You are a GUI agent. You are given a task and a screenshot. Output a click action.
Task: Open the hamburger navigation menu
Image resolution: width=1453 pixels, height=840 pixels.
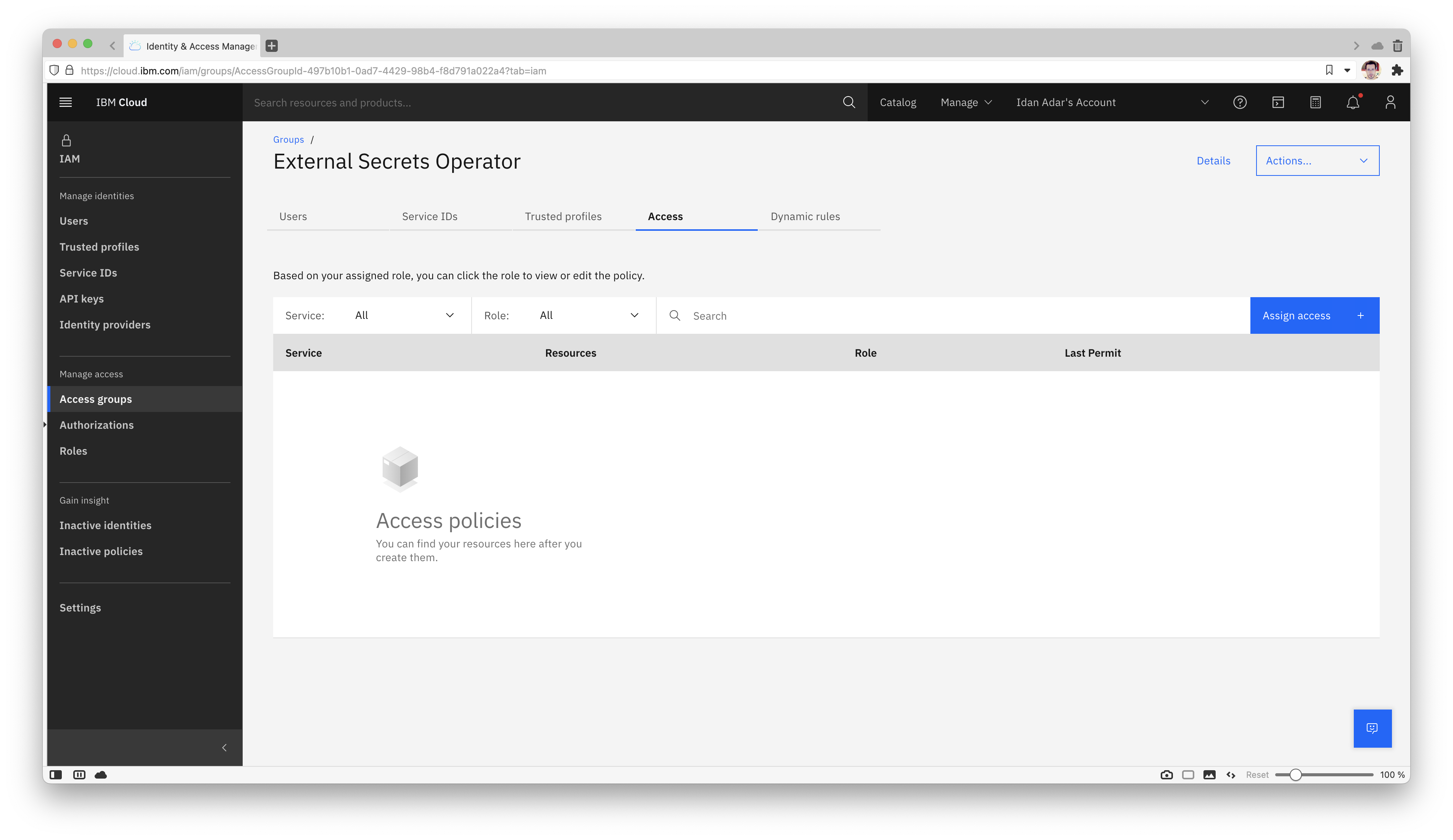coord(66,102)
